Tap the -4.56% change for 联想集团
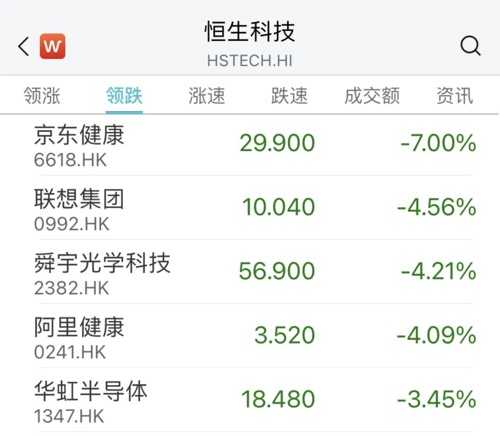The width and height of the screenshot is (500, 436). [x=437, y=207]
